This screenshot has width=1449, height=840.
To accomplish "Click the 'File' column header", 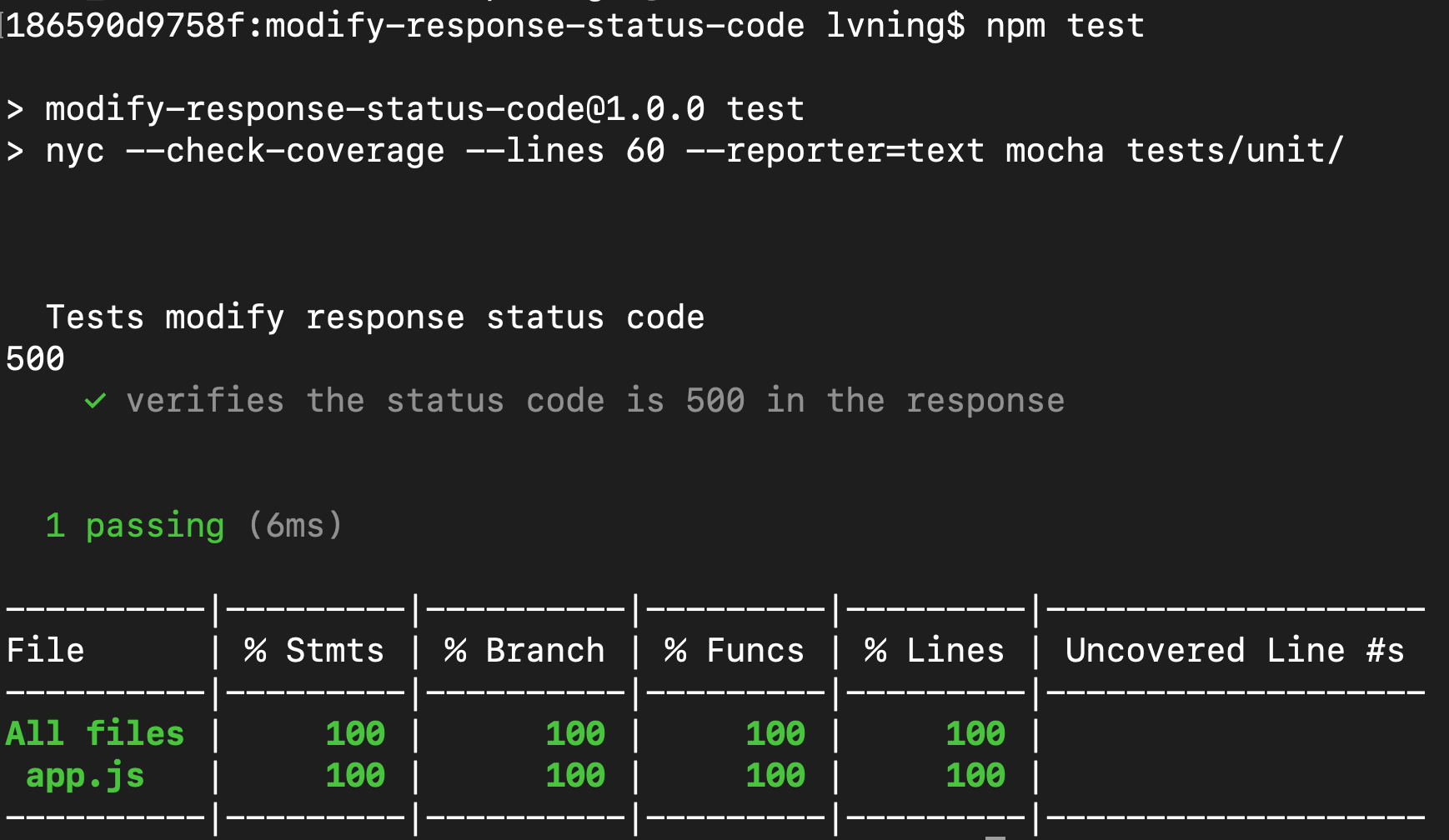I will pos(45,651).
